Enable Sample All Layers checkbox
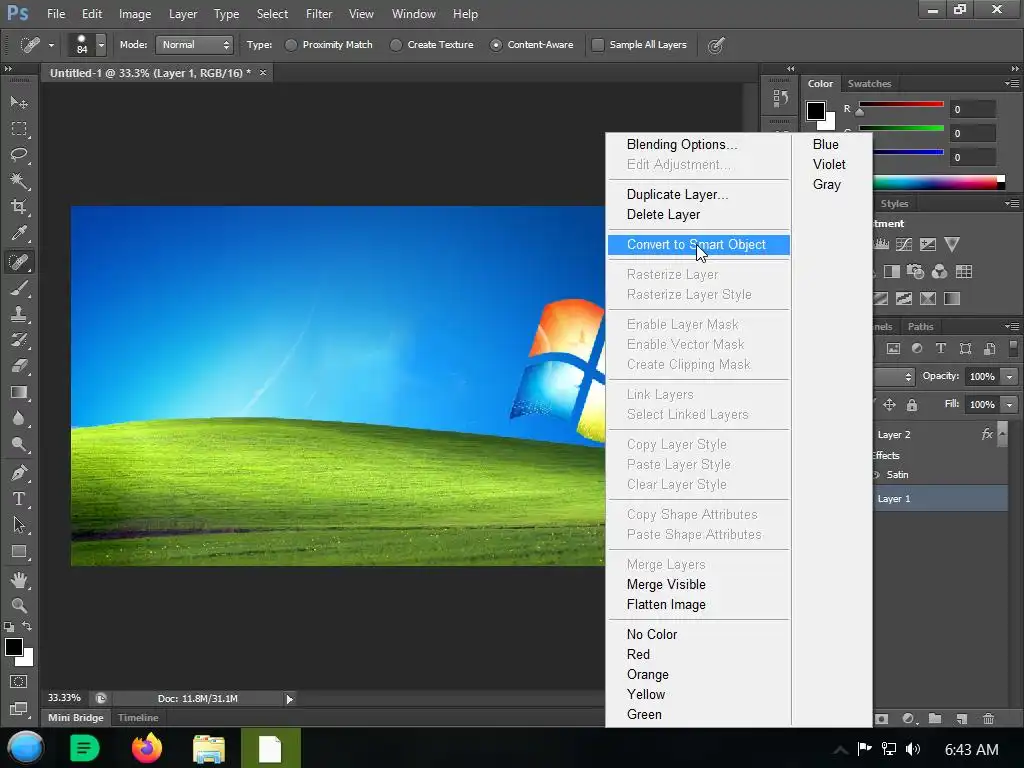 (598, 45)
